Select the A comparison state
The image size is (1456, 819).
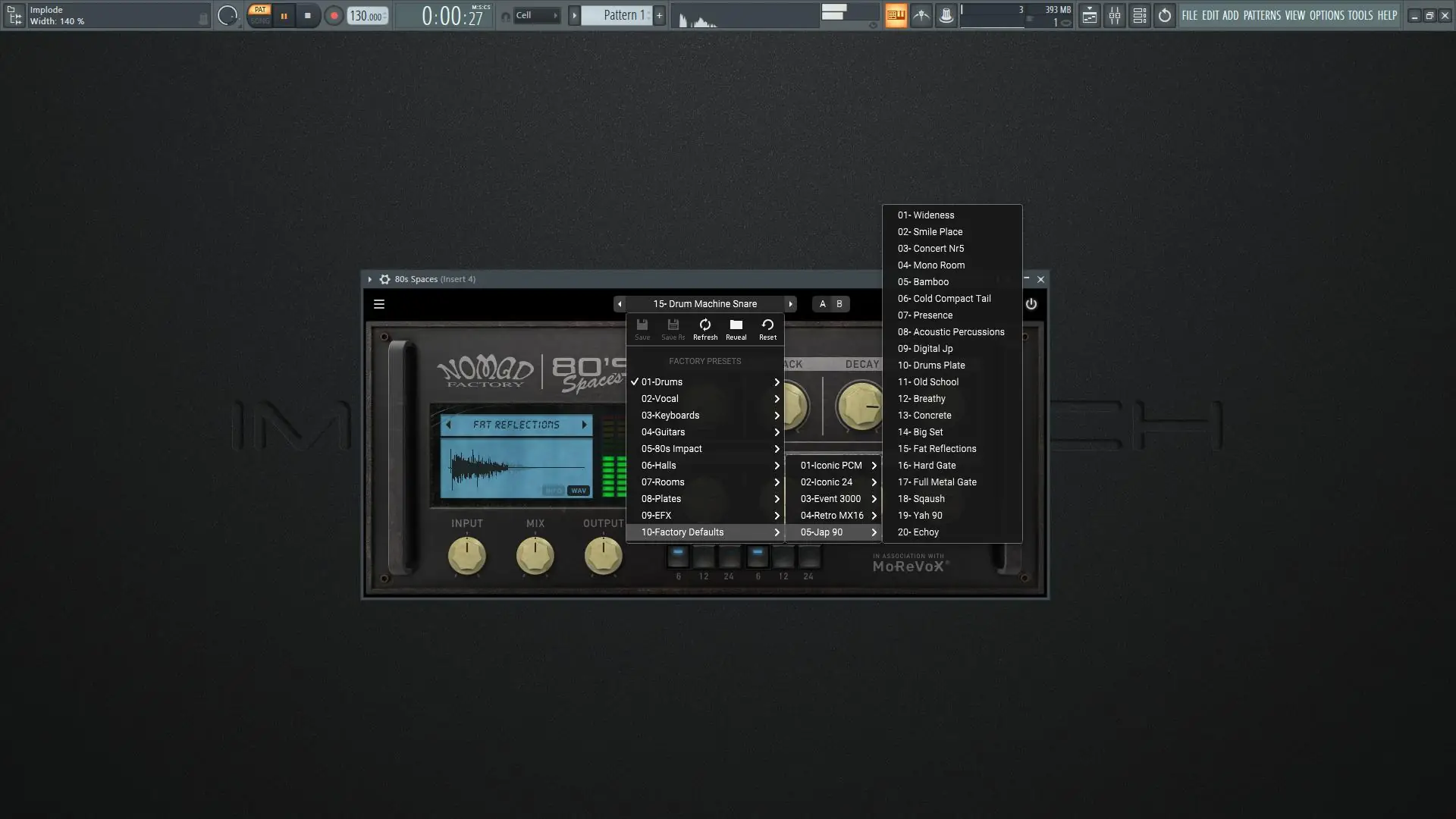click(822, 304)
